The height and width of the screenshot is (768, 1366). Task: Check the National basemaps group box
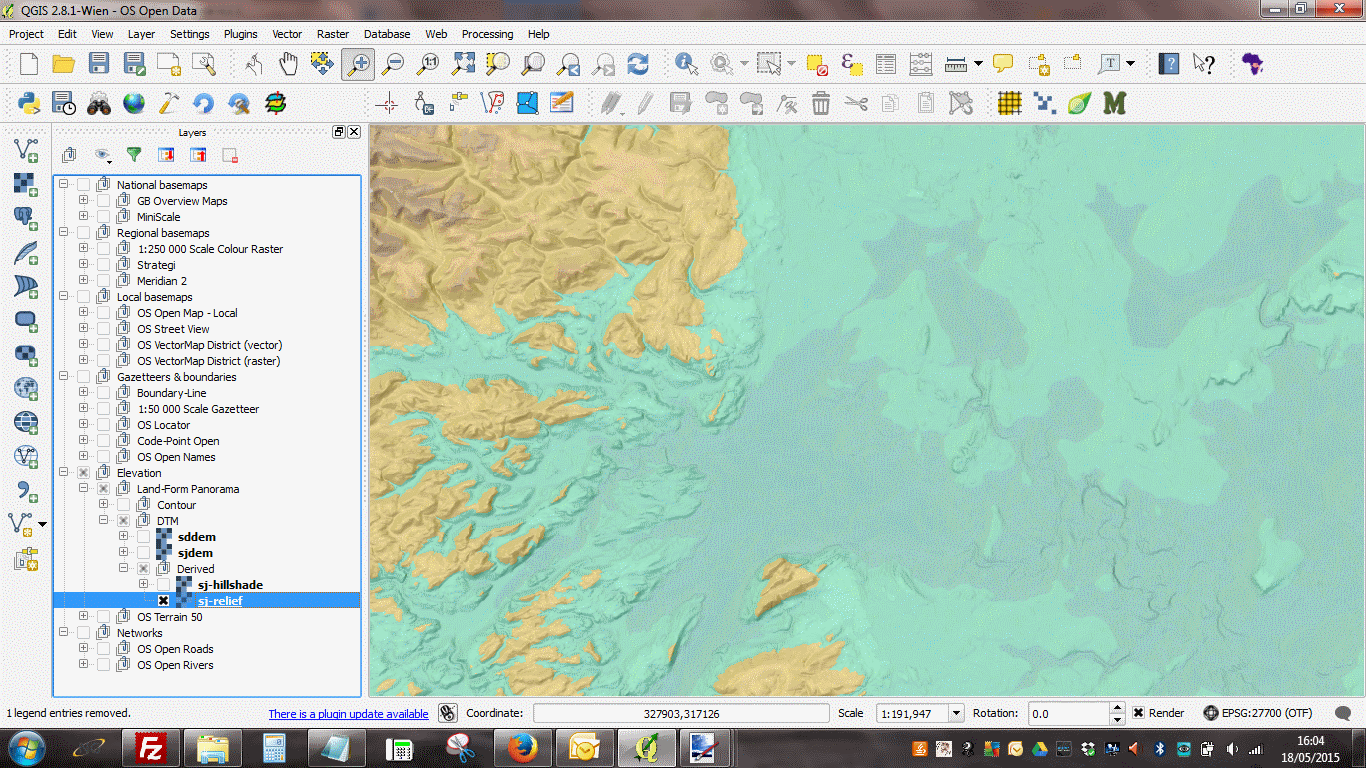click(x=83, y=185)
